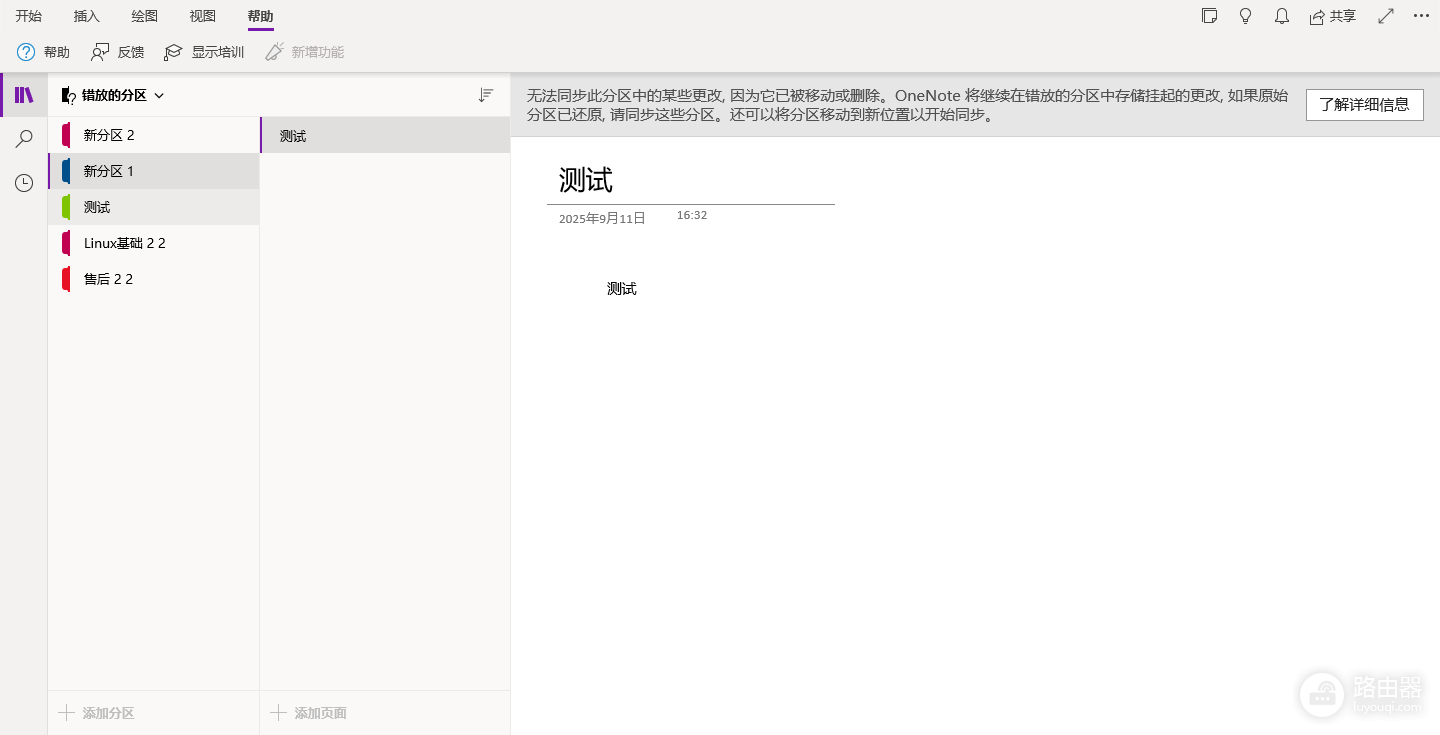Image resolution: width=1440 pixels, height=735 pixels.
Task: Select the 测试 page in page list
Action: (385, 135)
